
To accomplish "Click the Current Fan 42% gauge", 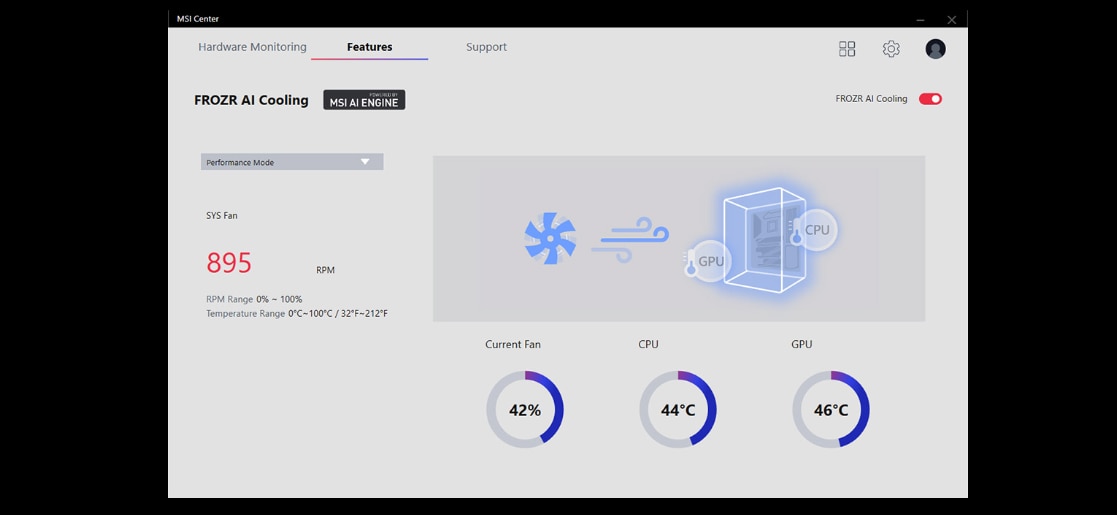I will 525,410.
